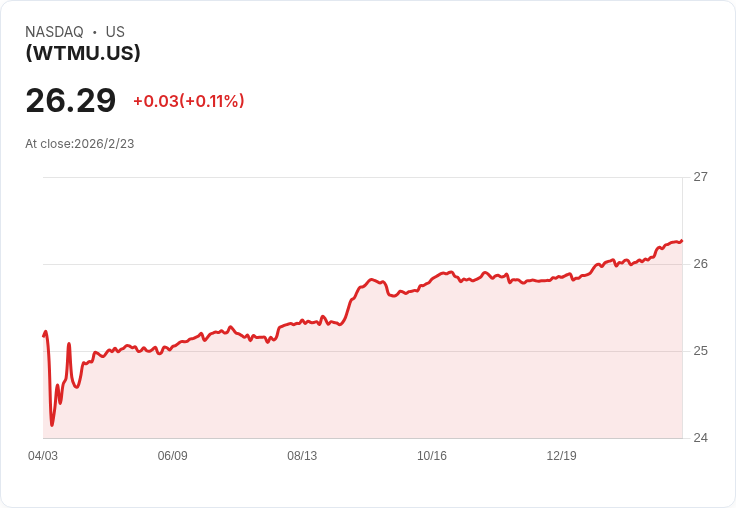
Task: Click the 26 y-axis label
Action: click(x=700, y=264)
